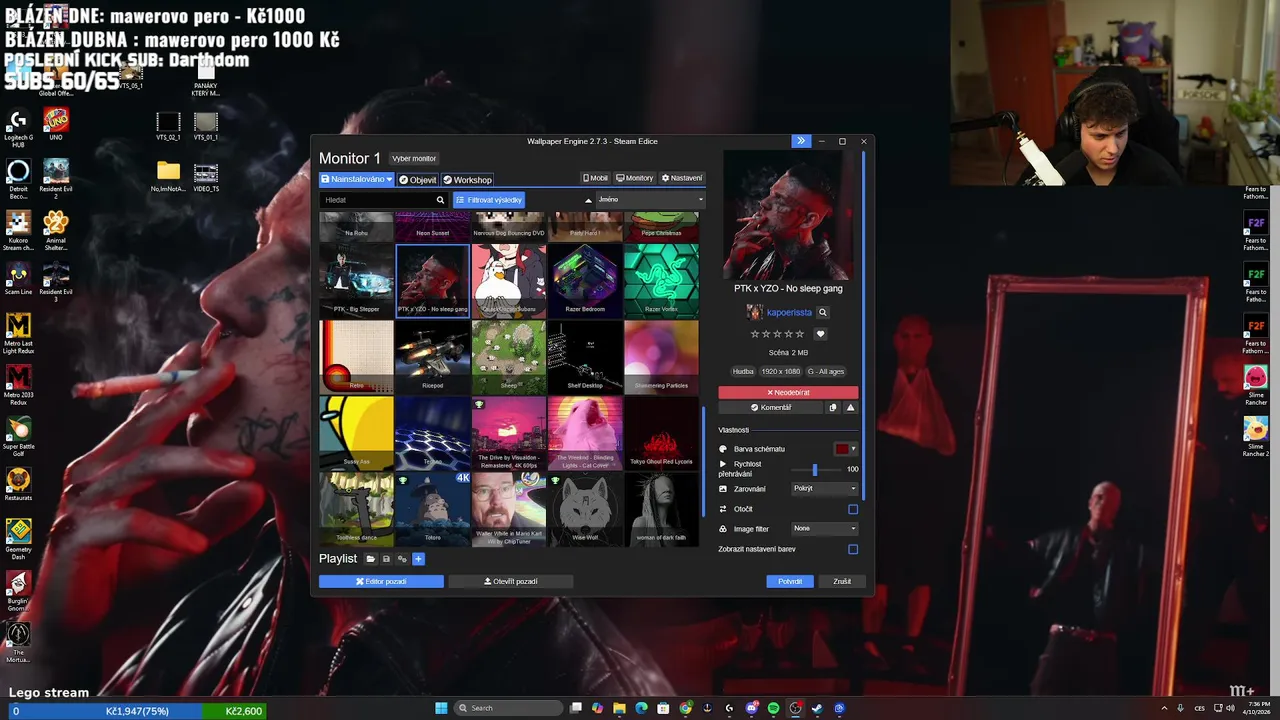Save the playlist with the floppy disk icon

click(386, 559)
